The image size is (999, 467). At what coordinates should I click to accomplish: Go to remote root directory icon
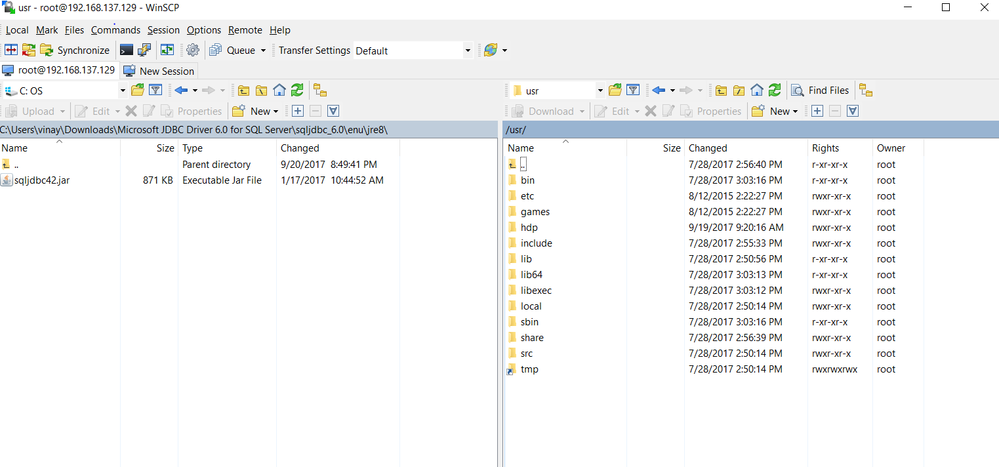[739, 90]
